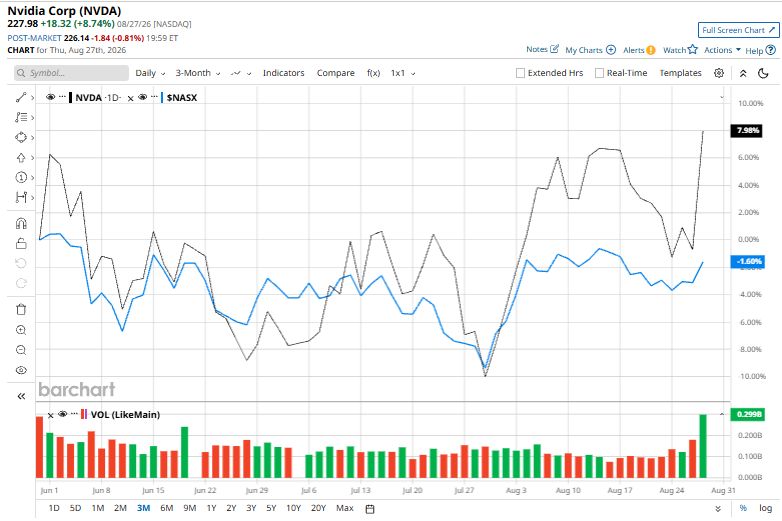
Task: Open the Daily interval dropdown
Action: 150,73
